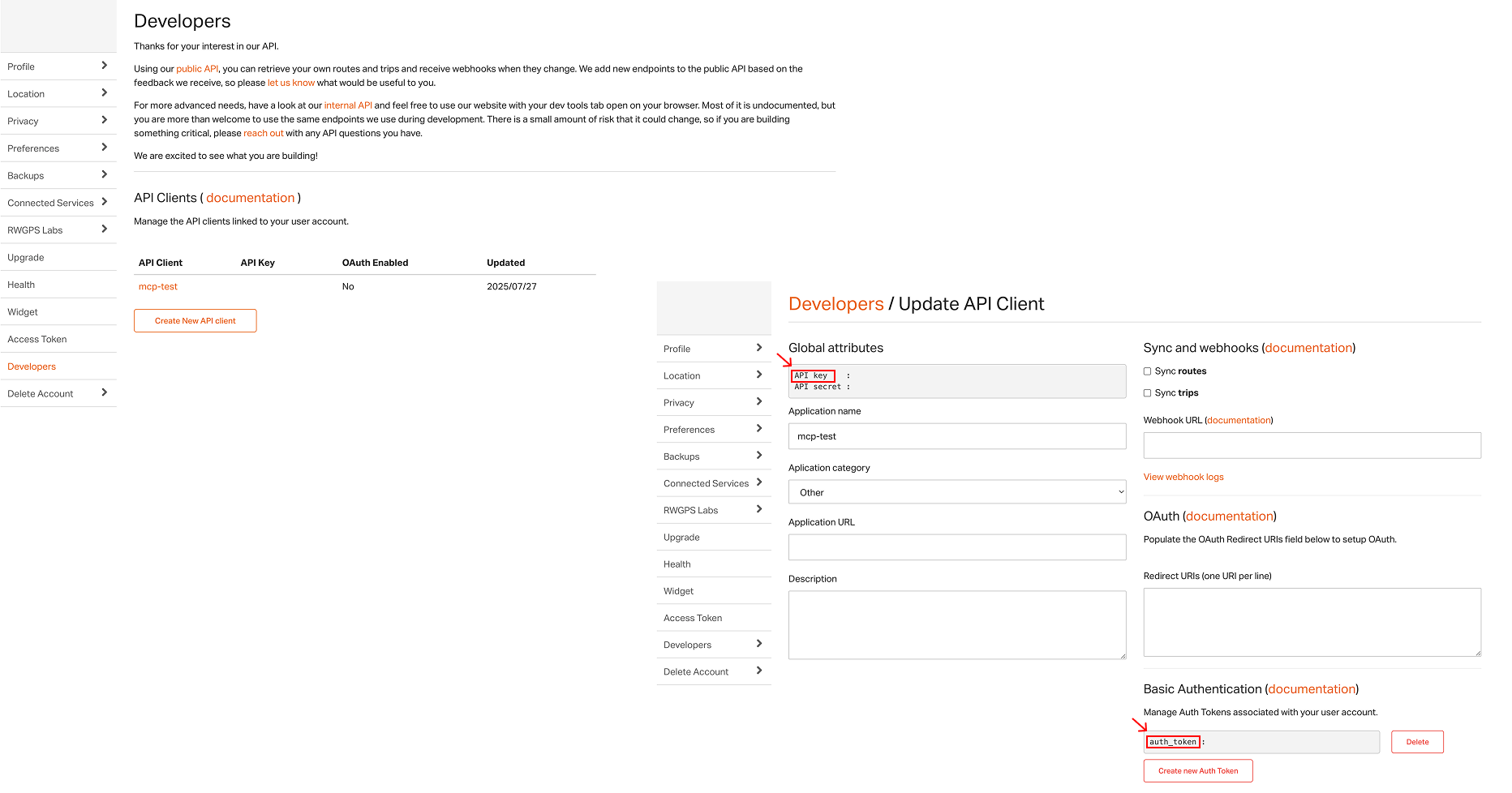Open the OAuth documentation link
Screen dimensions: 1512x793
pos(1229,516)
